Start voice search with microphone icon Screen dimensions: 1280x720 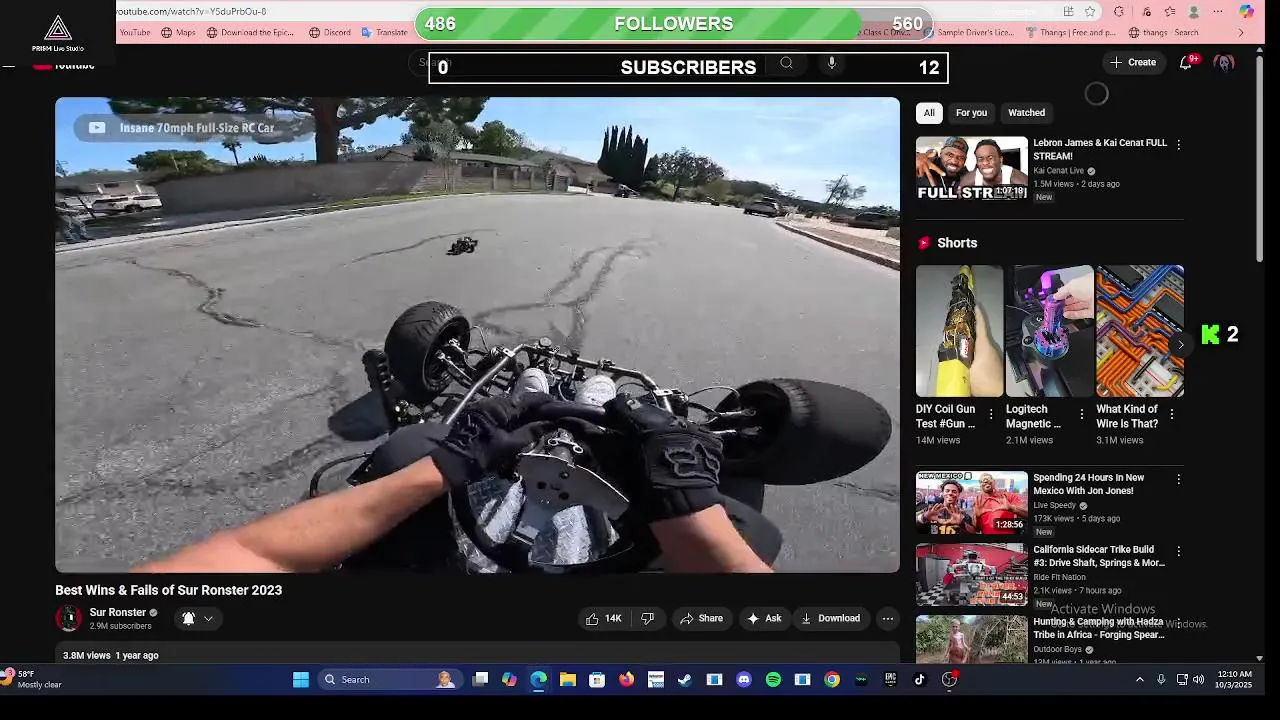831,63
